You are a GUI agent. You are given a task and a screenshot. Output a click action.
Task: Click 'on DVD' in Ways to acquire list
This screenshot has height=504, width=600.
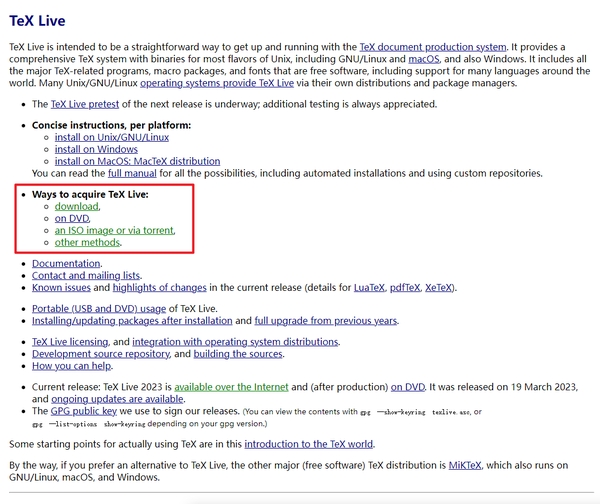[x=72, y=219]
